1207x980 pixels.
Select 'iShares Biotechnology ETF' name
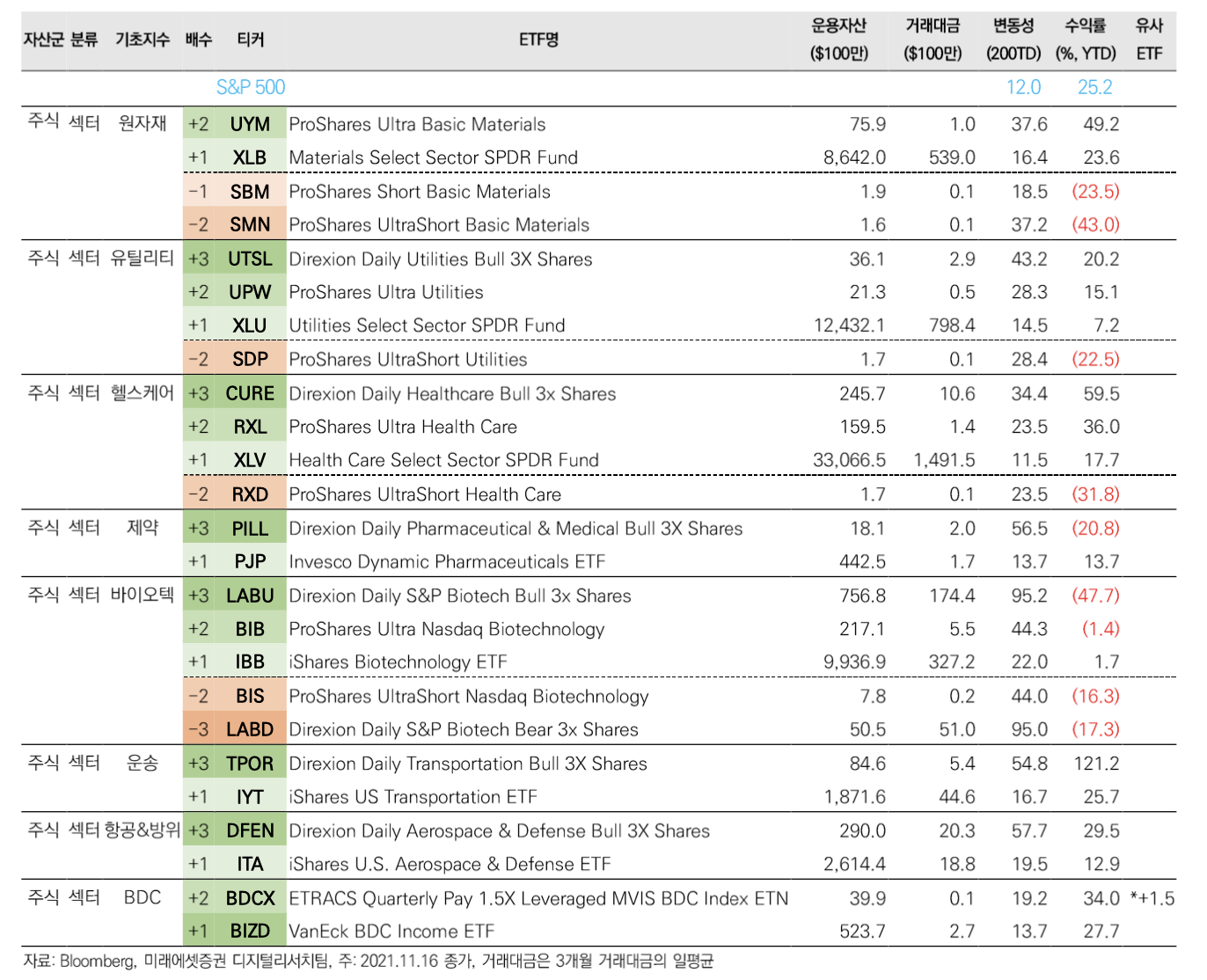click(398, 662)
